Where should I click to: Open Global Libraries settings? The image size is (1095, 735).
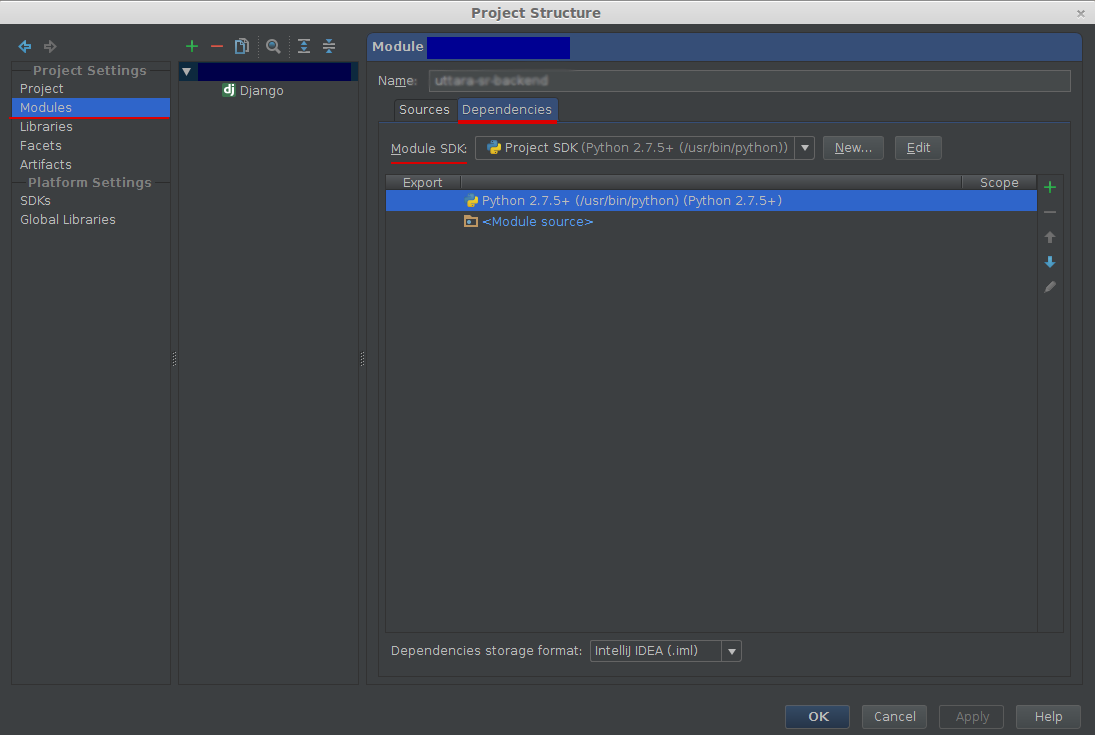[68, 219]
